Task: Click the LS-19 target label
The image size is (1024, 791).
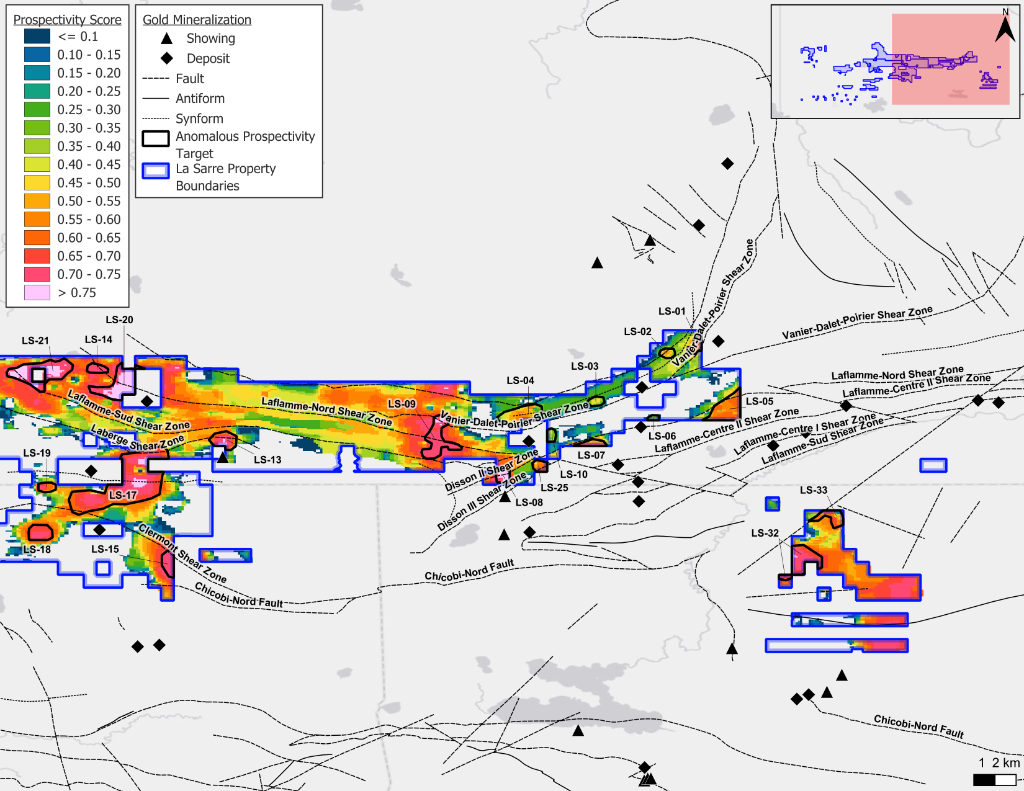Action: pyautogui.click(x=37, y=453)
